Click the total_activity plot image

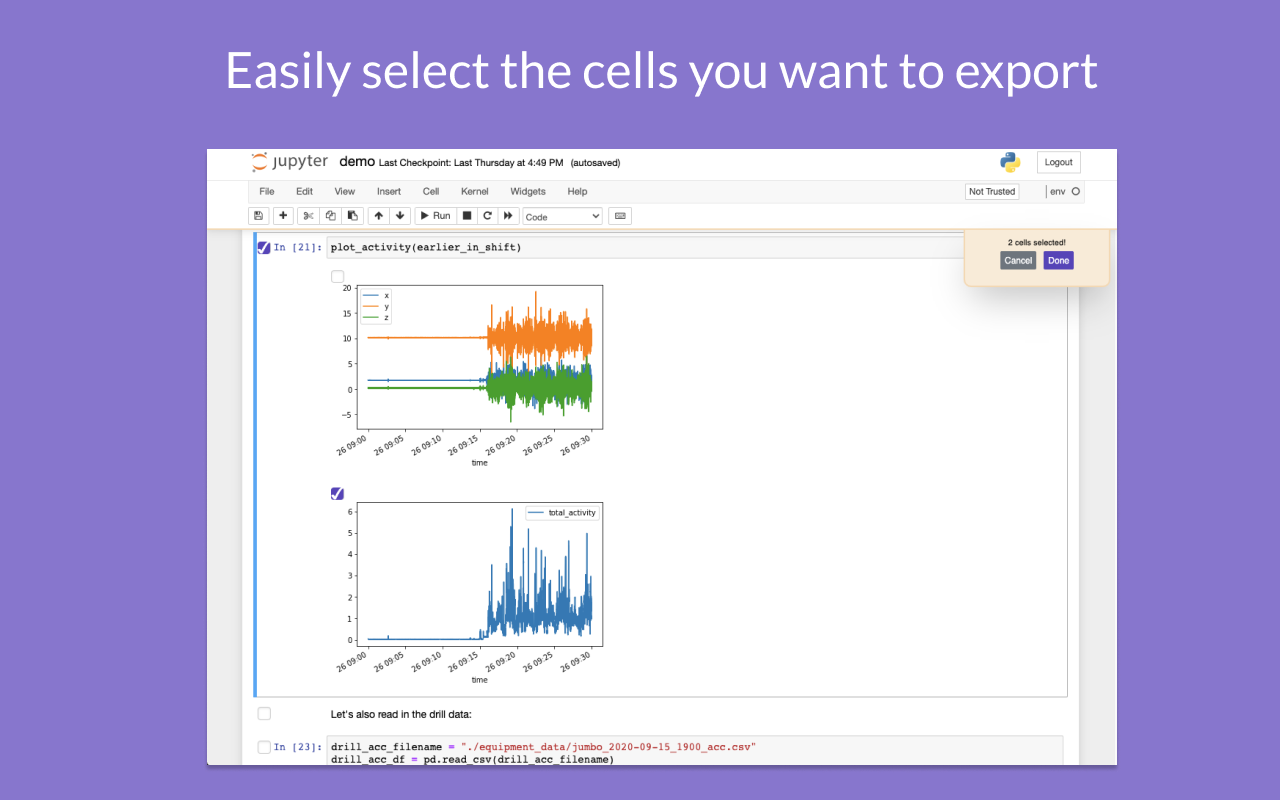tap(469, 593)
